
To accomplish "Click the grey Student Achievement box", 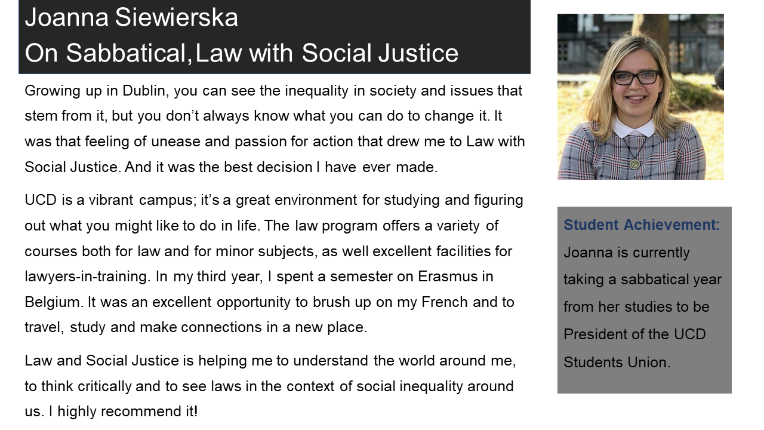I will pyautogui.click(x=644, y=300).
